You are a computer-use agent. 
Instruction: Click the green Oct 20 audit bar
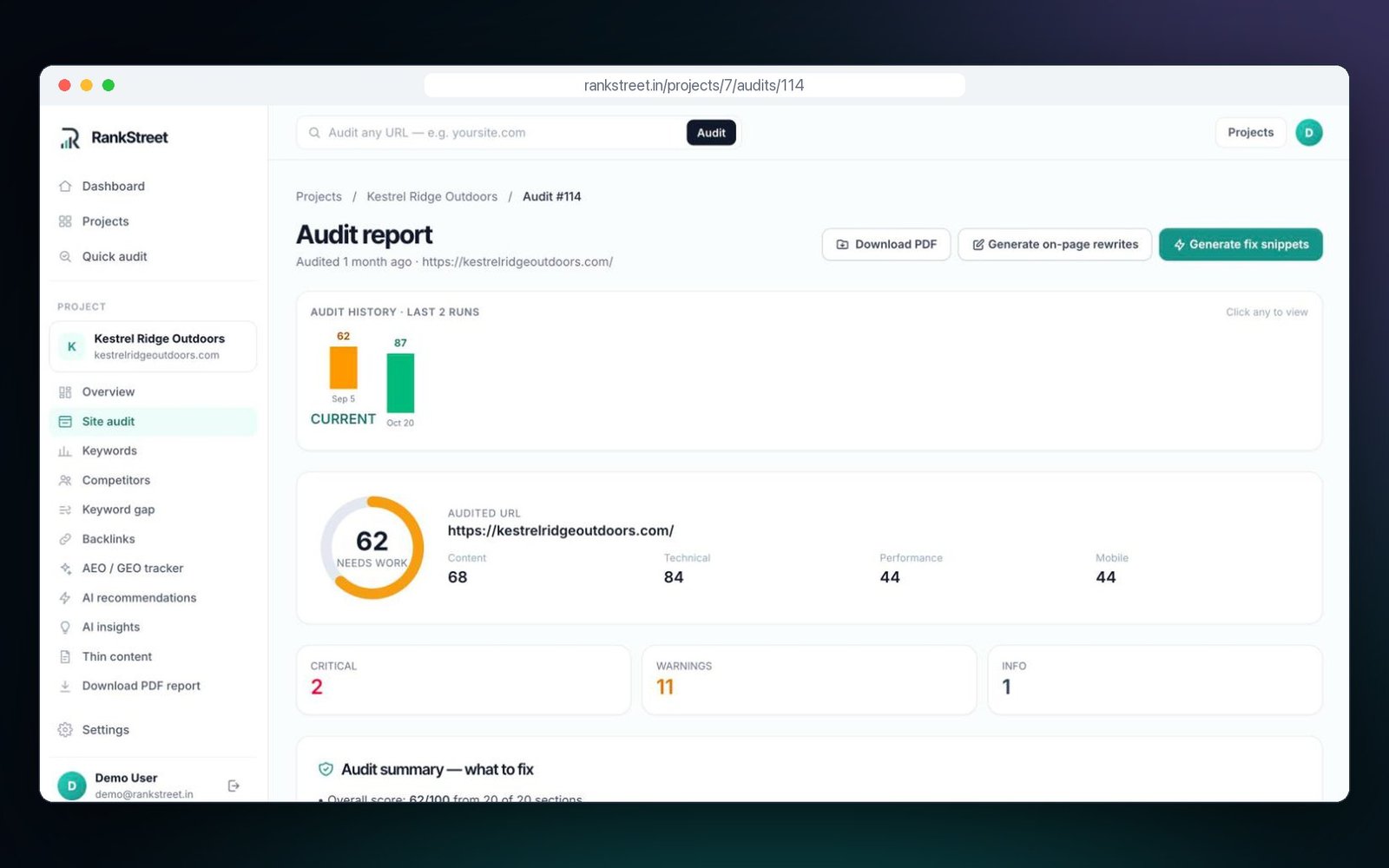(x=400, y=383)
